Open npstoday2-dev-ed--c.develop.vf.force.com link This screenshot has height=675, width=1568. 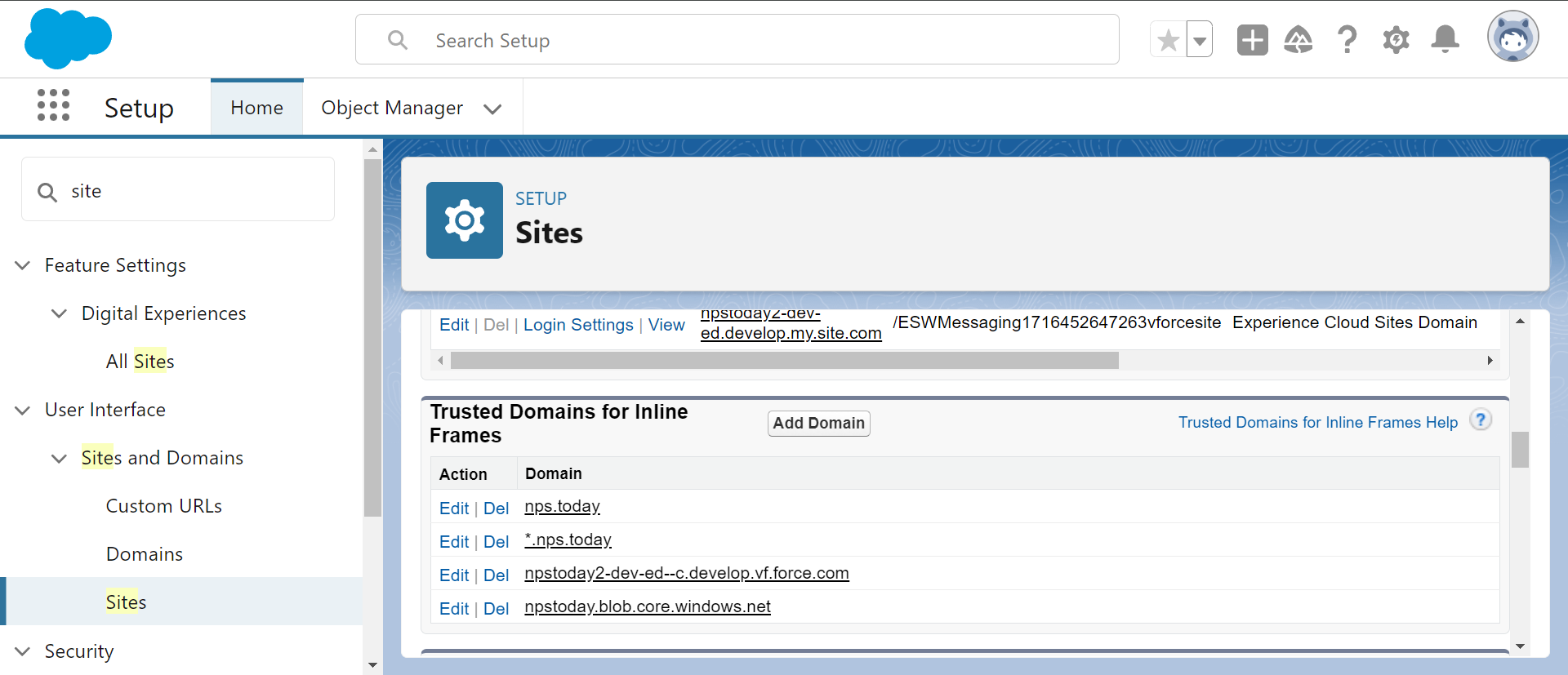(687, 574)
